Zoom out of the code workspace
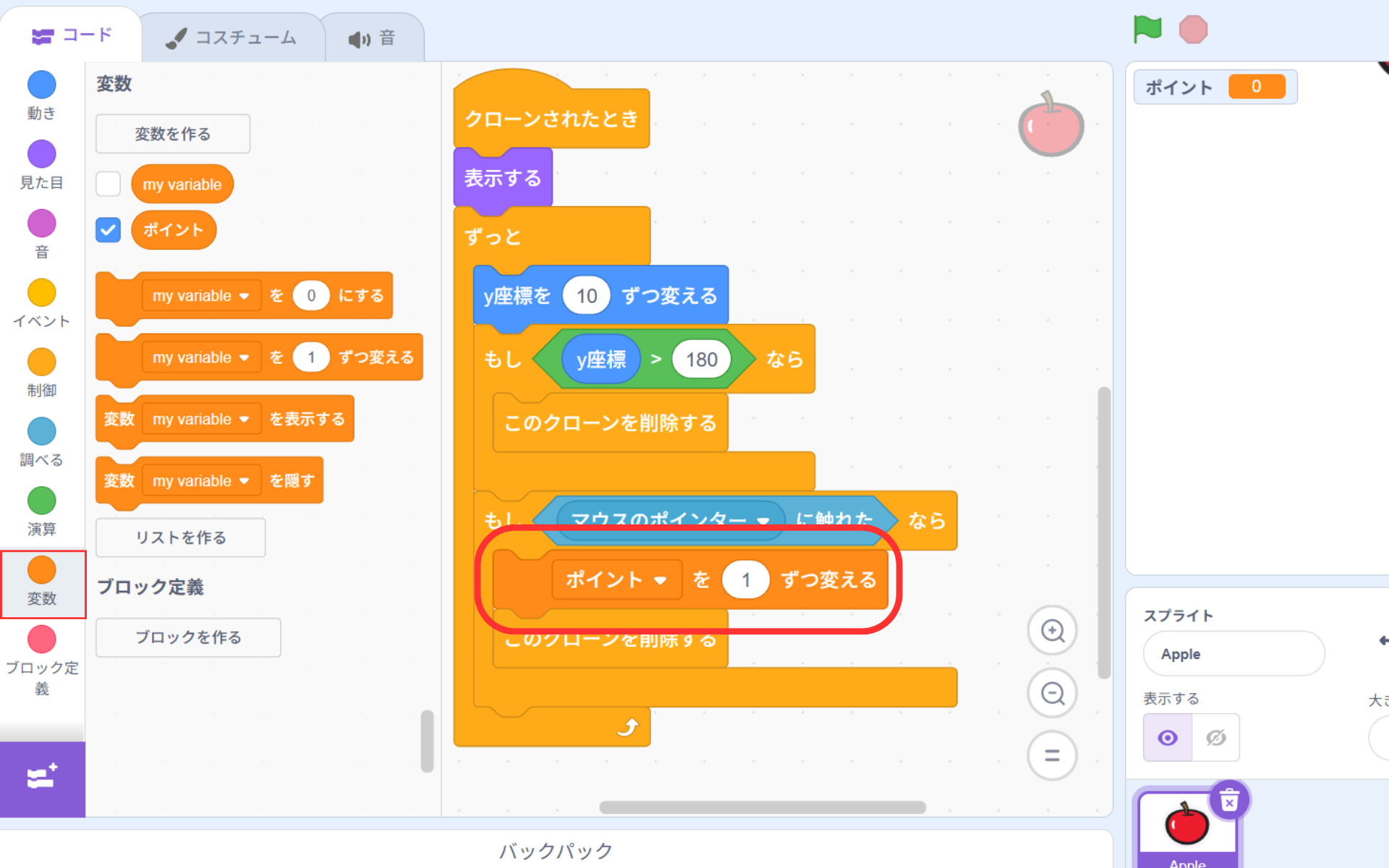The image size is (1389, 868). click(1052, 694)
